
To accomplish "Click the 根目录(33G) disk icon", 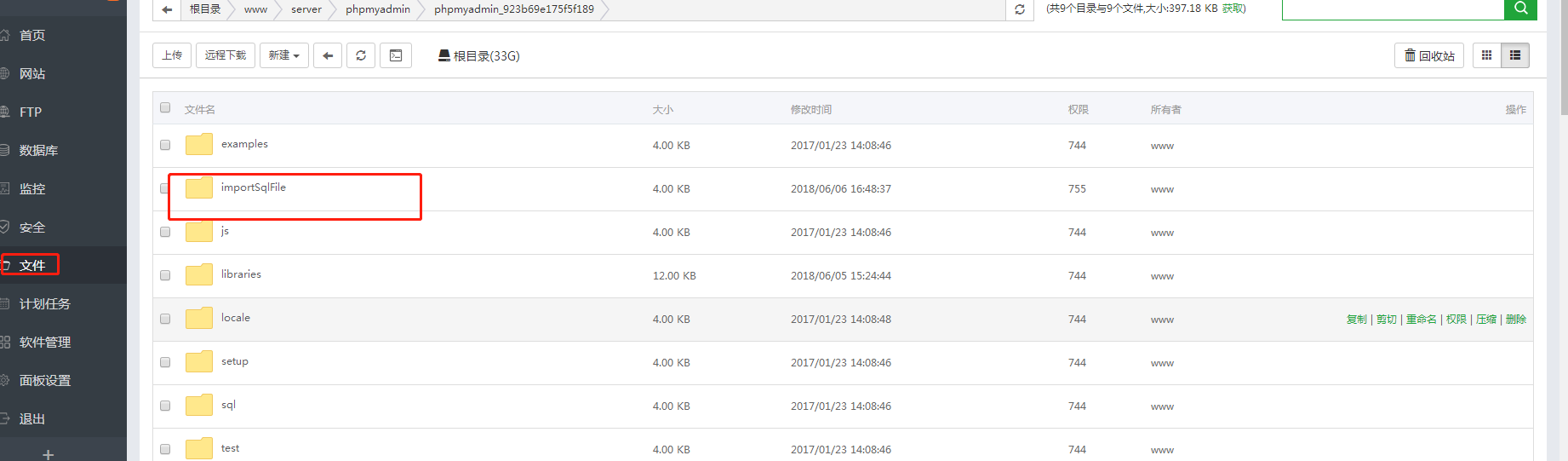I will (444, 55).
